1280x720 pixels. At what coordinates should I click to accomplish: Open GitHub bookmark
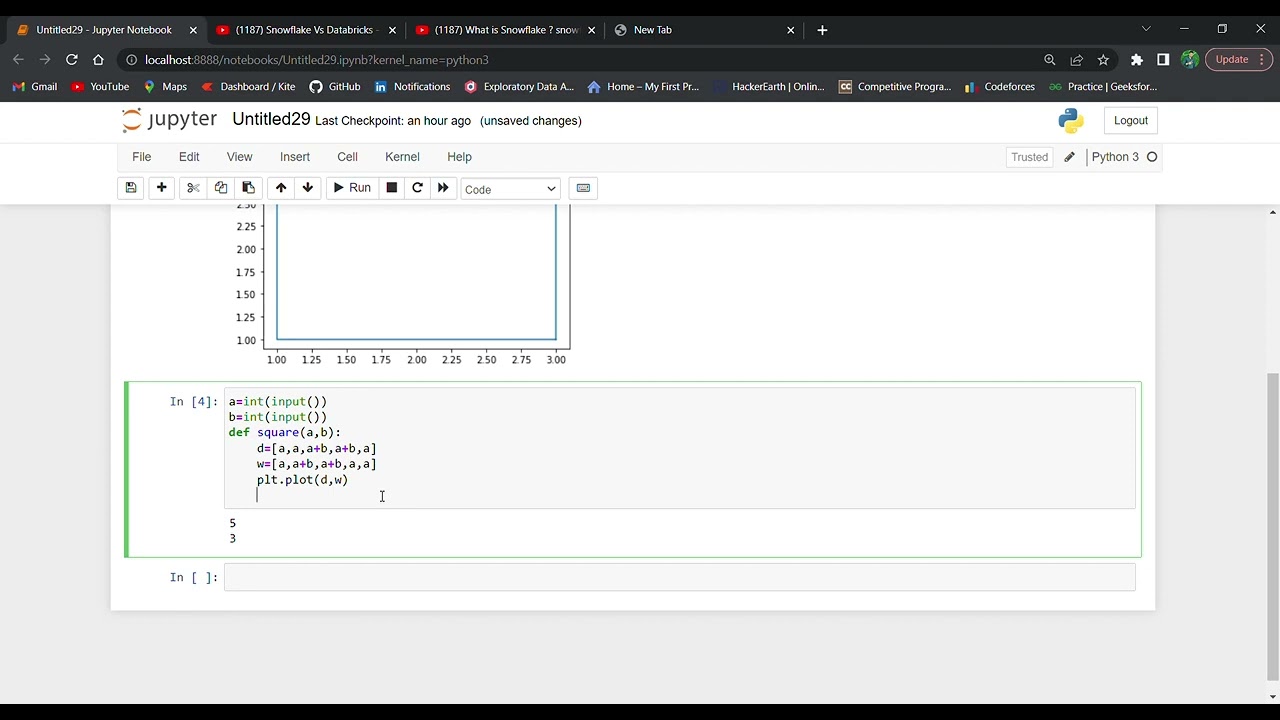(x=335, y=87)
